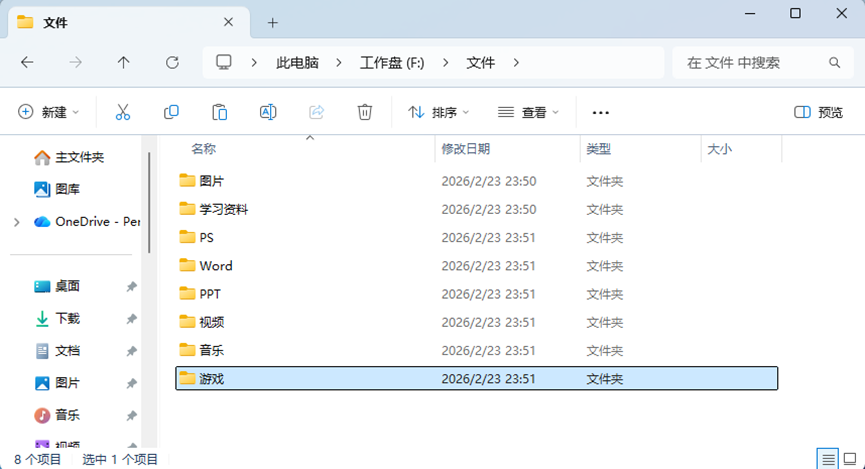Click the Paste clipboard icon
865x469 pixels.
(x=220, y=112)
